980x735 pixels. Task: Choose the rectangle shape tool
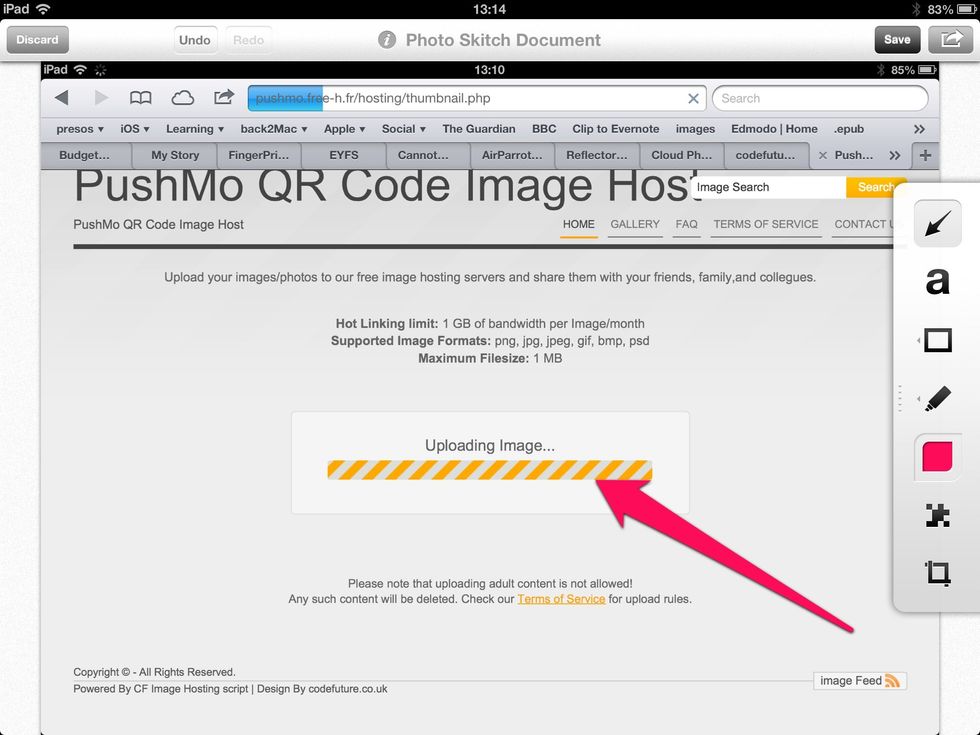click(938, 341)
